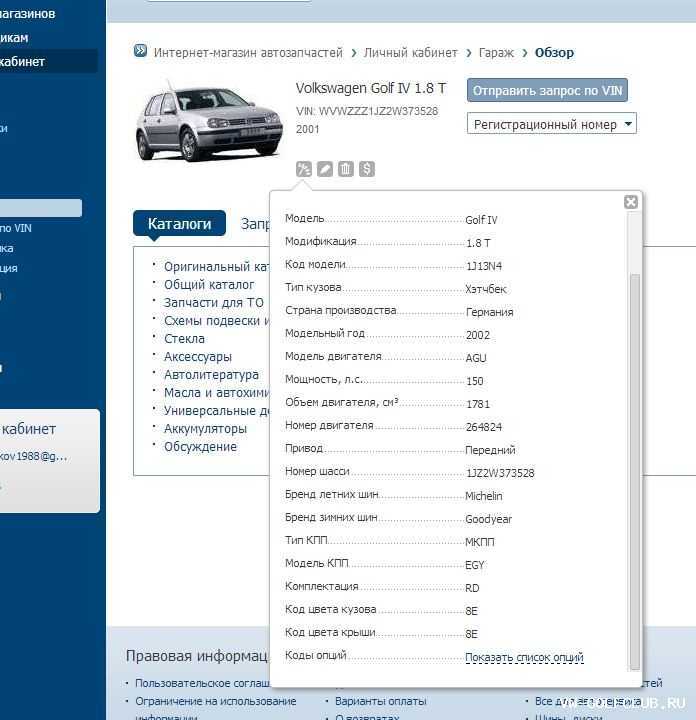Screen dimensions: 696x720
Task: Open Автолитература catalog link
Action: [211, 375]
